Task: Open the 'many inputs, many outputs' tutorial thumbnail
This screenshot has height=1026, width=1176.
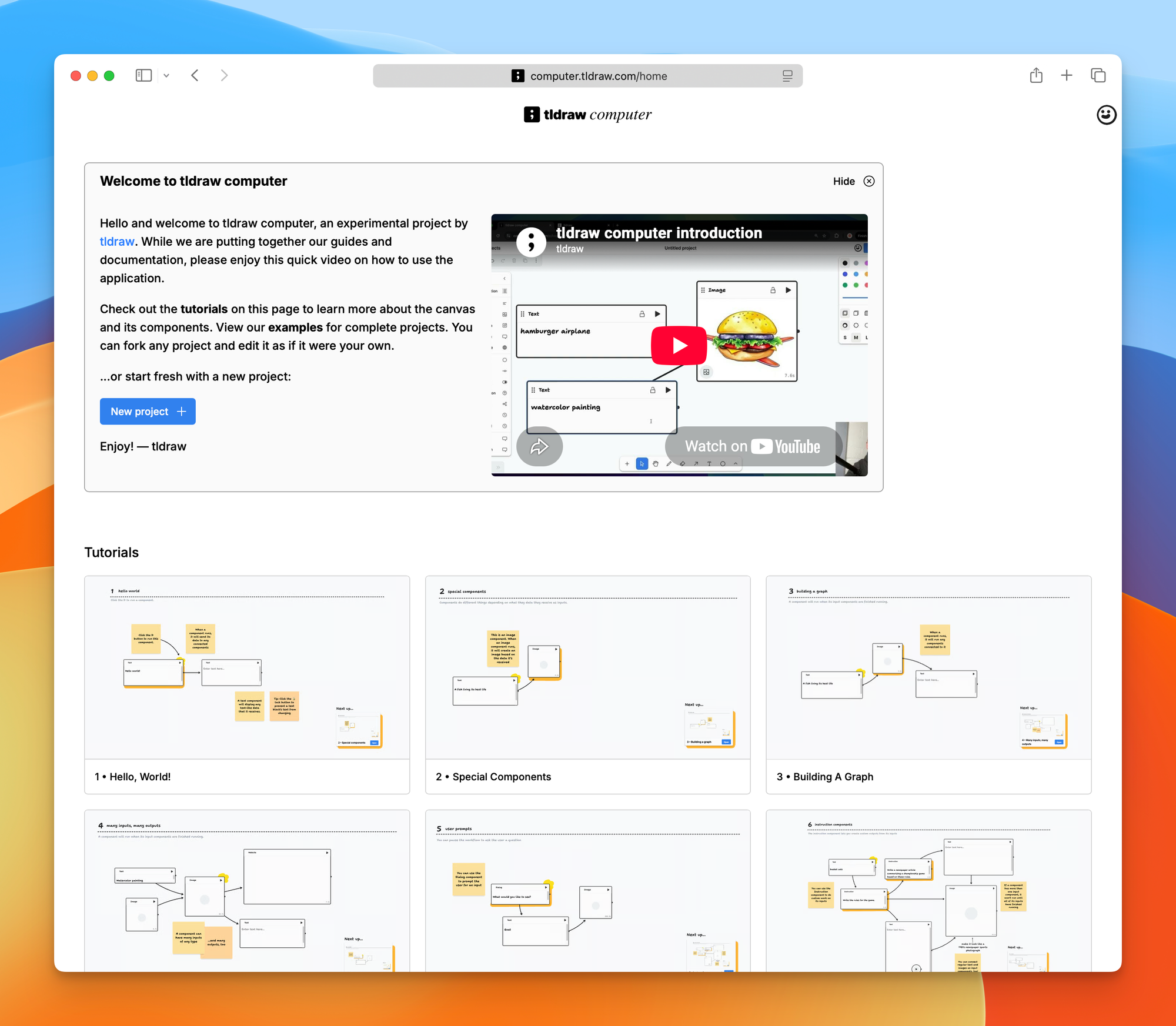Action: tap(247, 891)
